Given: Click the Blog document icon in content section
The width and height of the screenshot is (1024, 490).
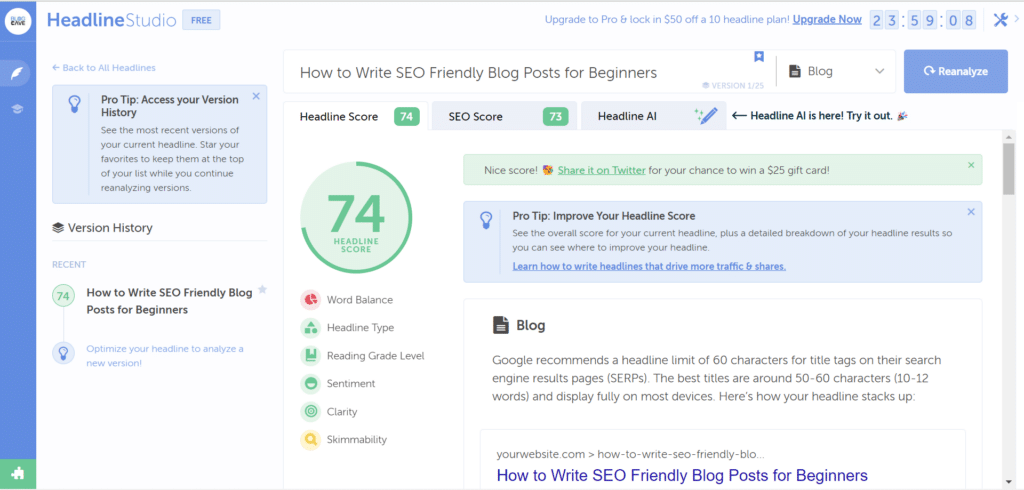Looking at the screenshot, I should click(501, 325).
